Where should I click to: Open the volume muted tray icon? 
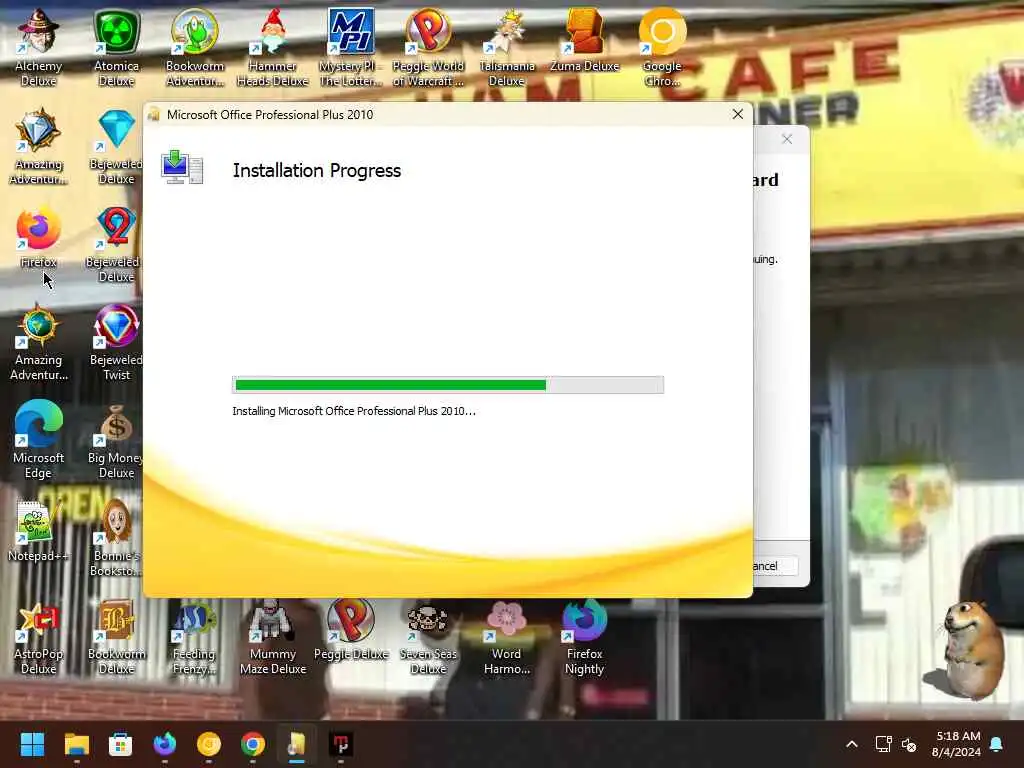point(908,744)
